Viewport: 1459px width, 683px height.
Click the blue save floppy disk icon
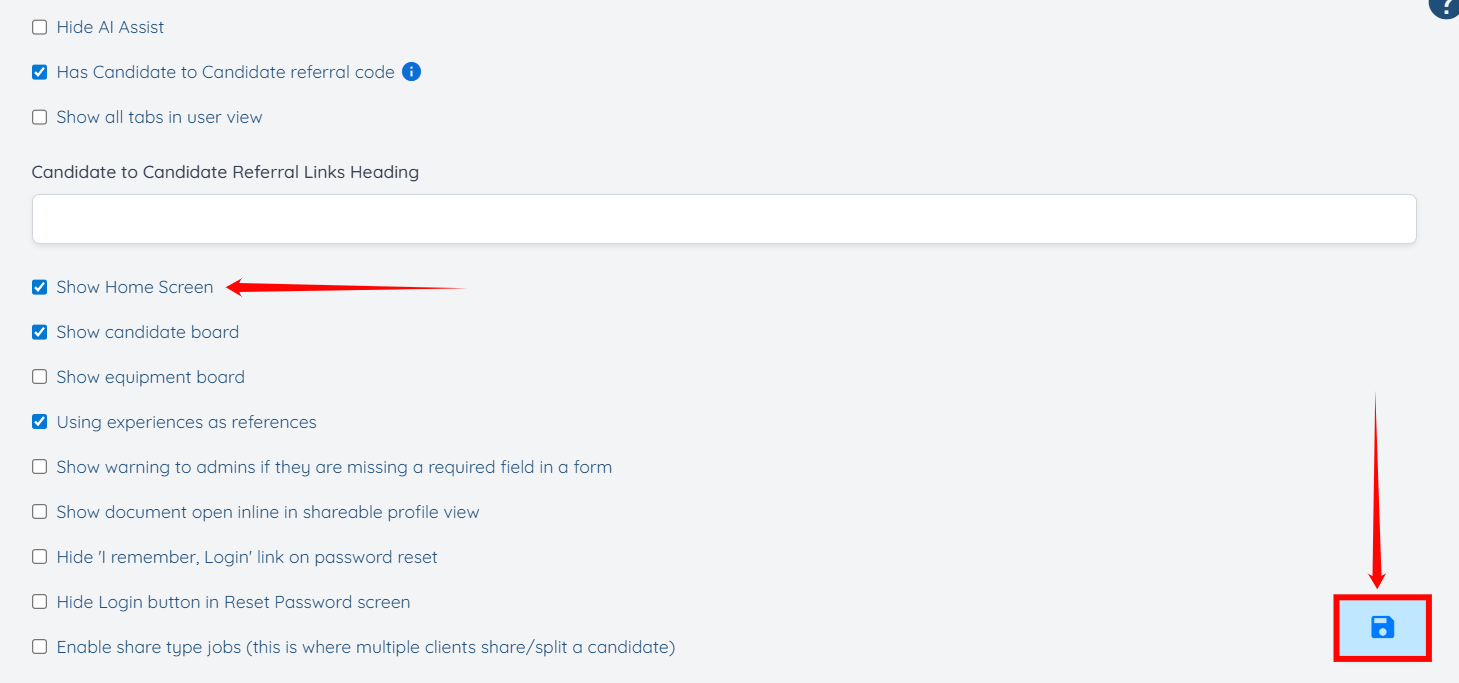[x=1382, y=628]
